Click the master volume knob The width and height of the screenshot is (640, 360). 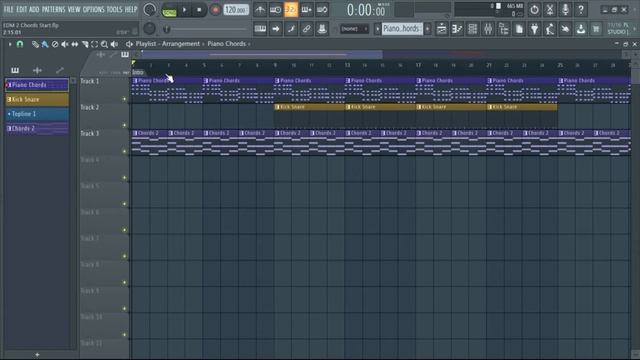click(x=150, y=9)
